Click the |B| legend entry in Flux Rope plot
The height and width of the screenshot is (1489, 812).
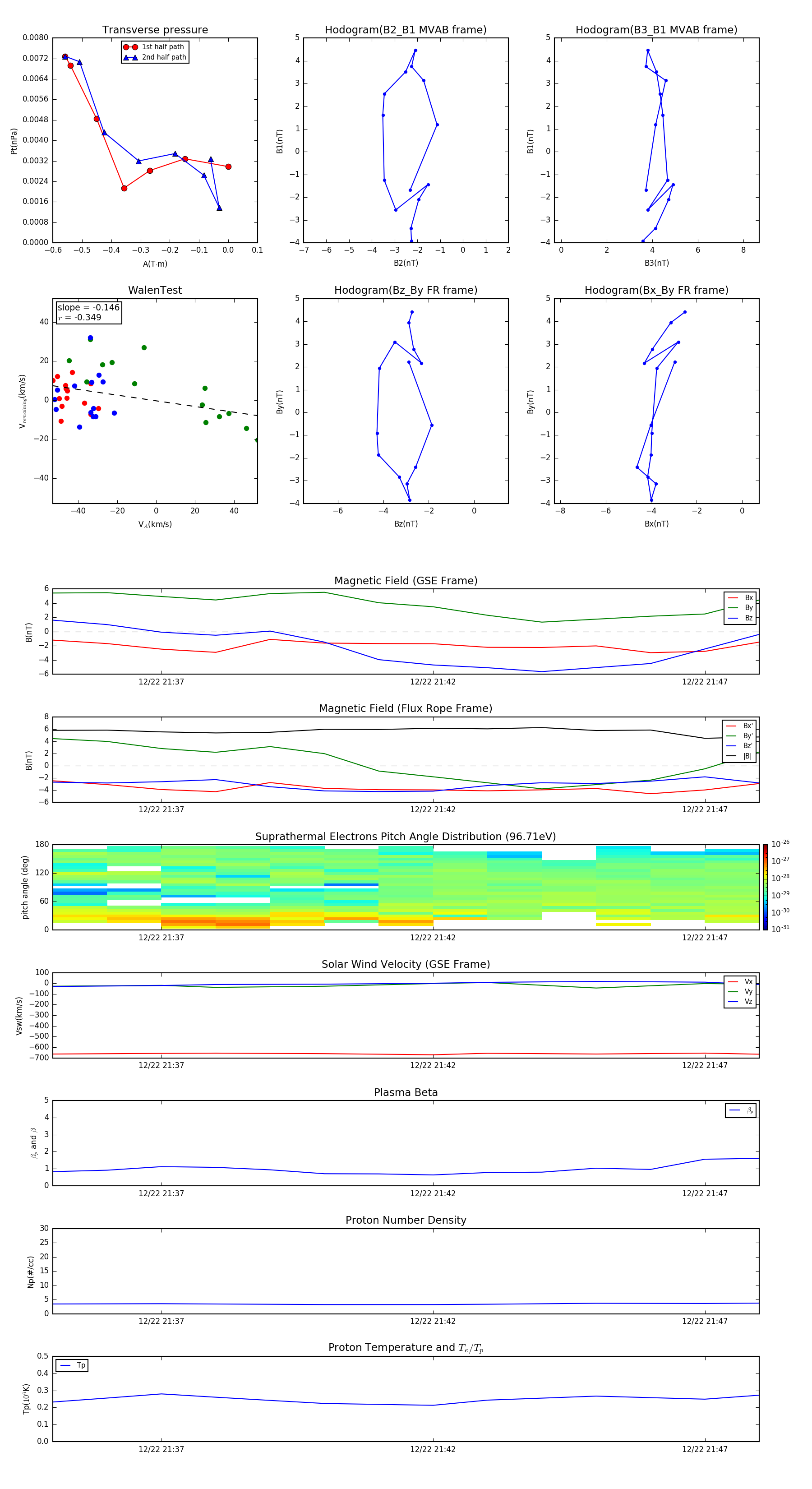(739, 756)
